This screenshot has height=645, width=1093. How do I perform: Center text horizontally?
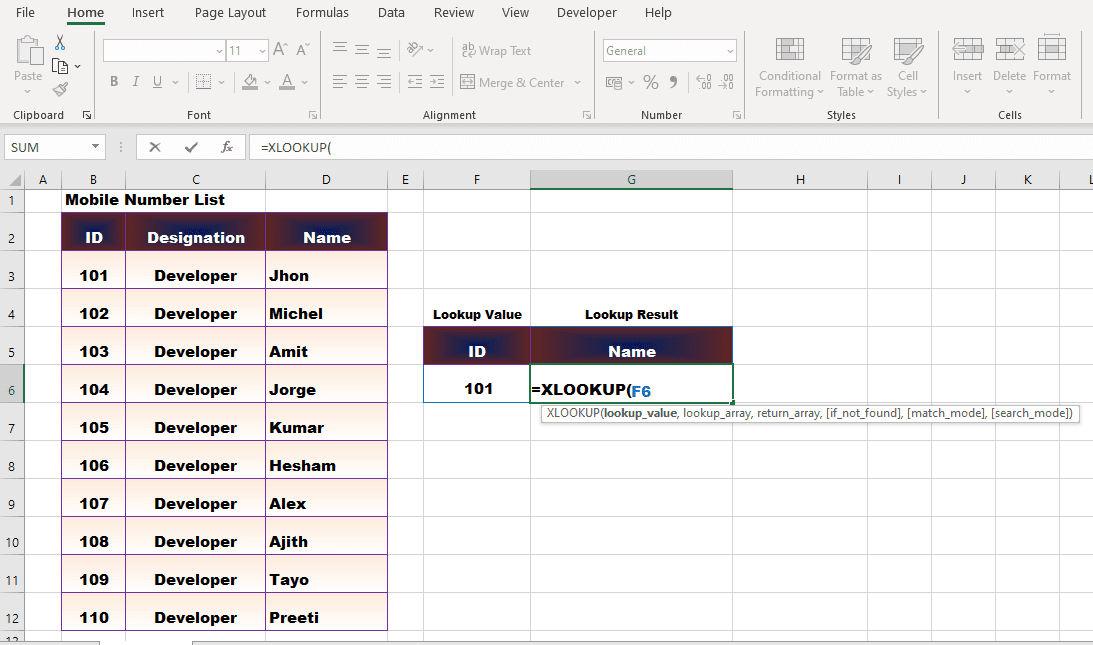[362, 82]
